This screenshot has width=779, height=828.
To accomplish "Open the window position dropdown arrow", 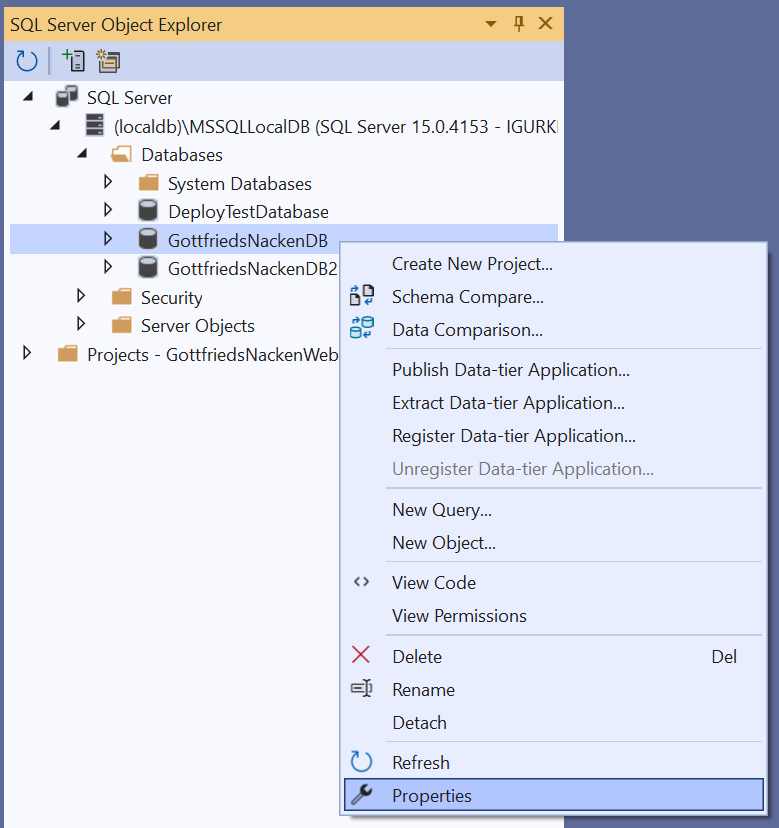I will [x=490, y=24].
